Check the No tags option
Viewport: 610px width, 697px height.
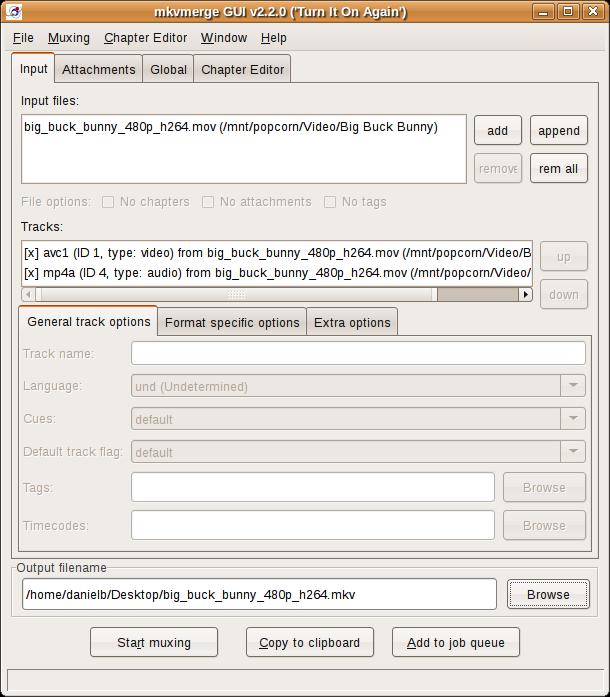point(330,202)
